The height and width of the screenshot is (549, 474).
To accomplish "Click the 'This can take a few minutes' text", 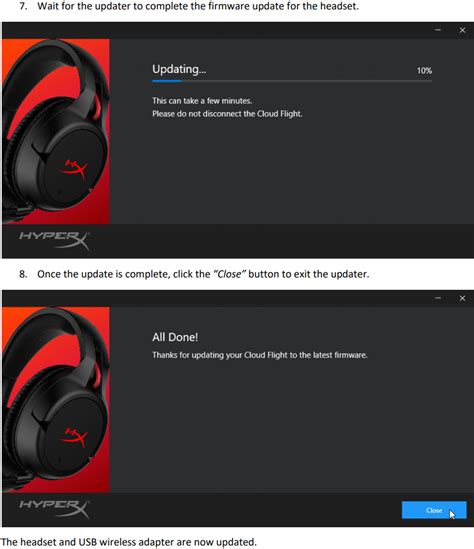I will pos(202,101).
